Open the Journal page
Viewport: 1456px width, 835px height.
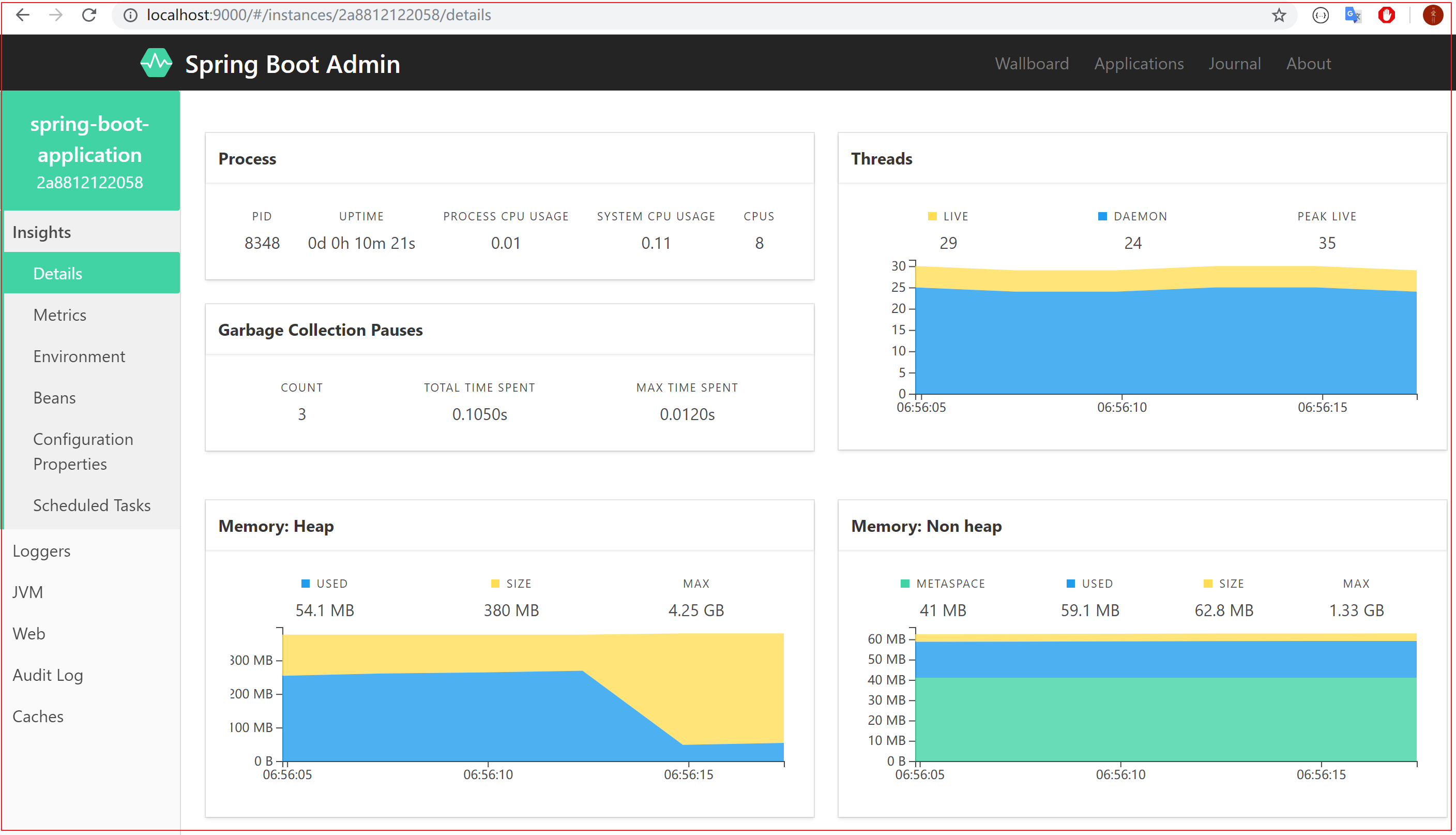point(1234,64)
